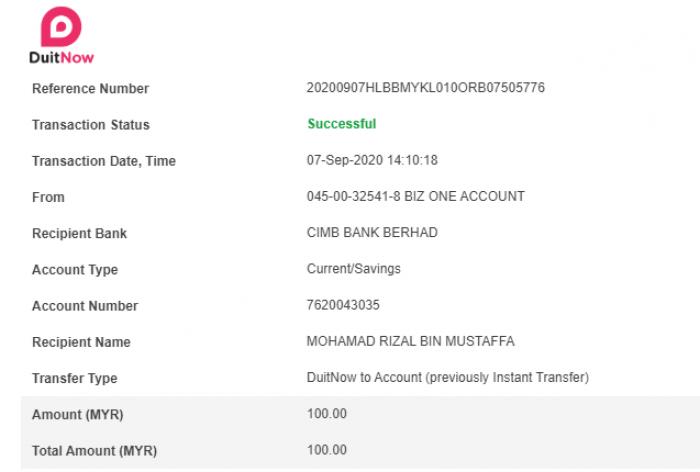The image size is (700, 472).
Task: Select the Total Amount value 100.00
Action: click(327, 450)
